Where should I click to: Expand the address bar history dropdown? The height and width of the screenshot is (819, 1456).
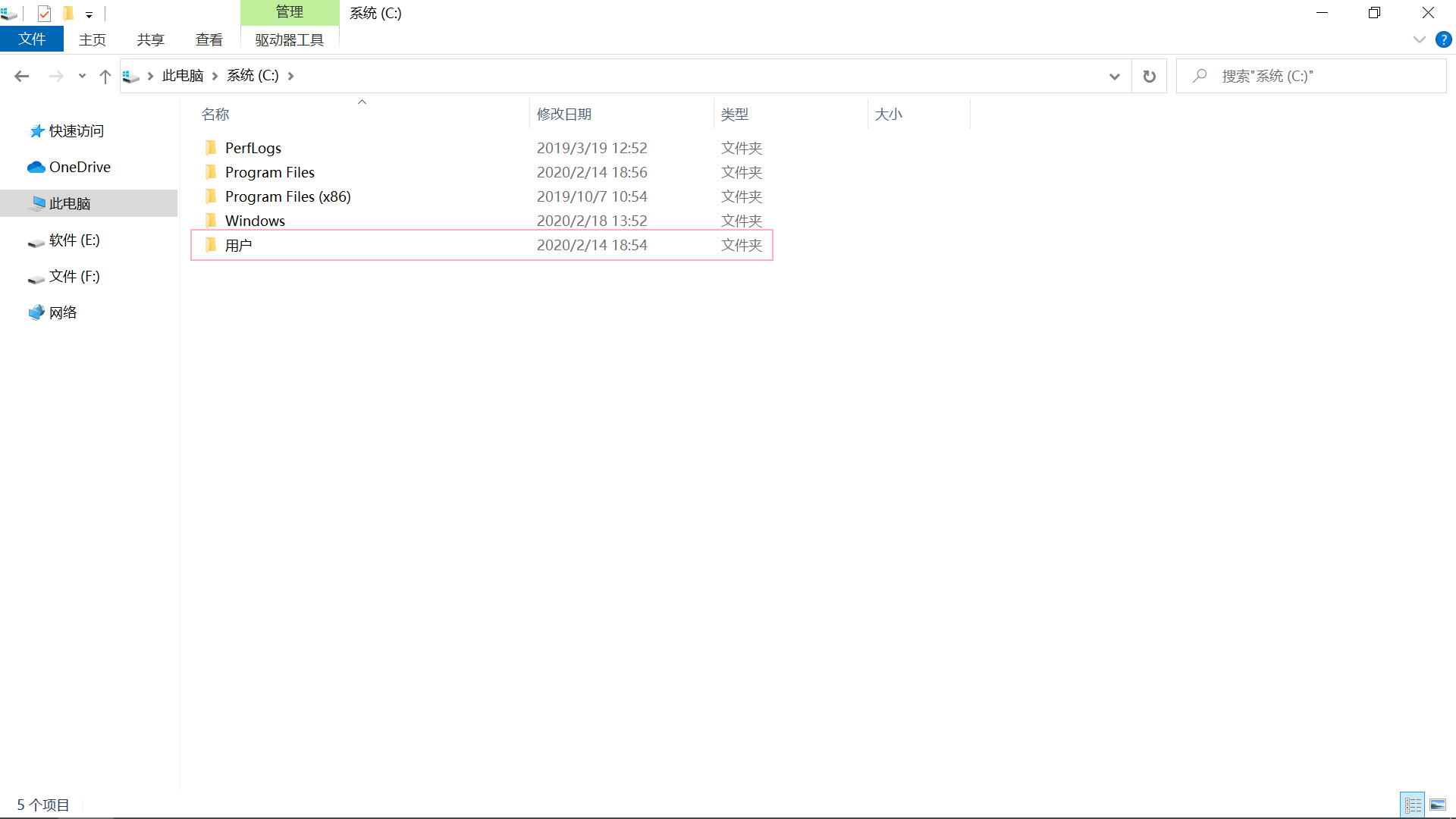1114,76
